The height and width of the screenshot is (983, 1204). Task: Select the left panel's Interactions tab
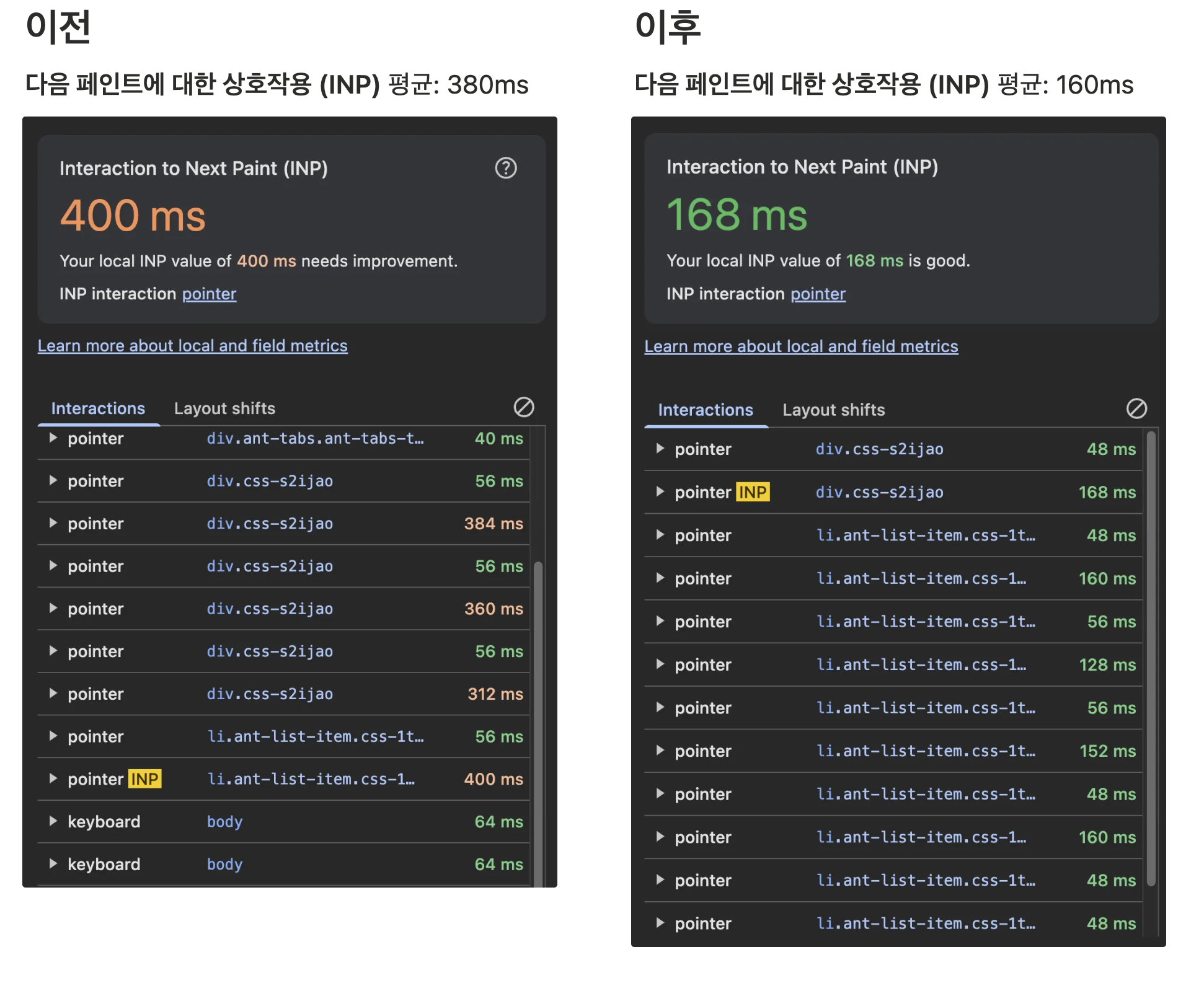98,408
